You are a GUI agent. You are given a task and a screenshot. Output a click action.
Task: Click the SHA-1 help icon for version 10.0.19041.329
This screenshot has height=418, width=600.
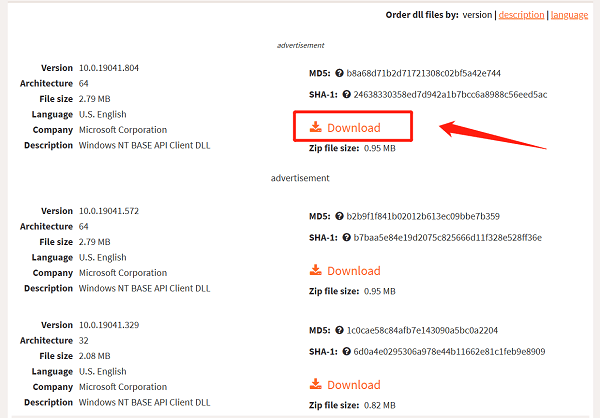click(x=346, y=351)
